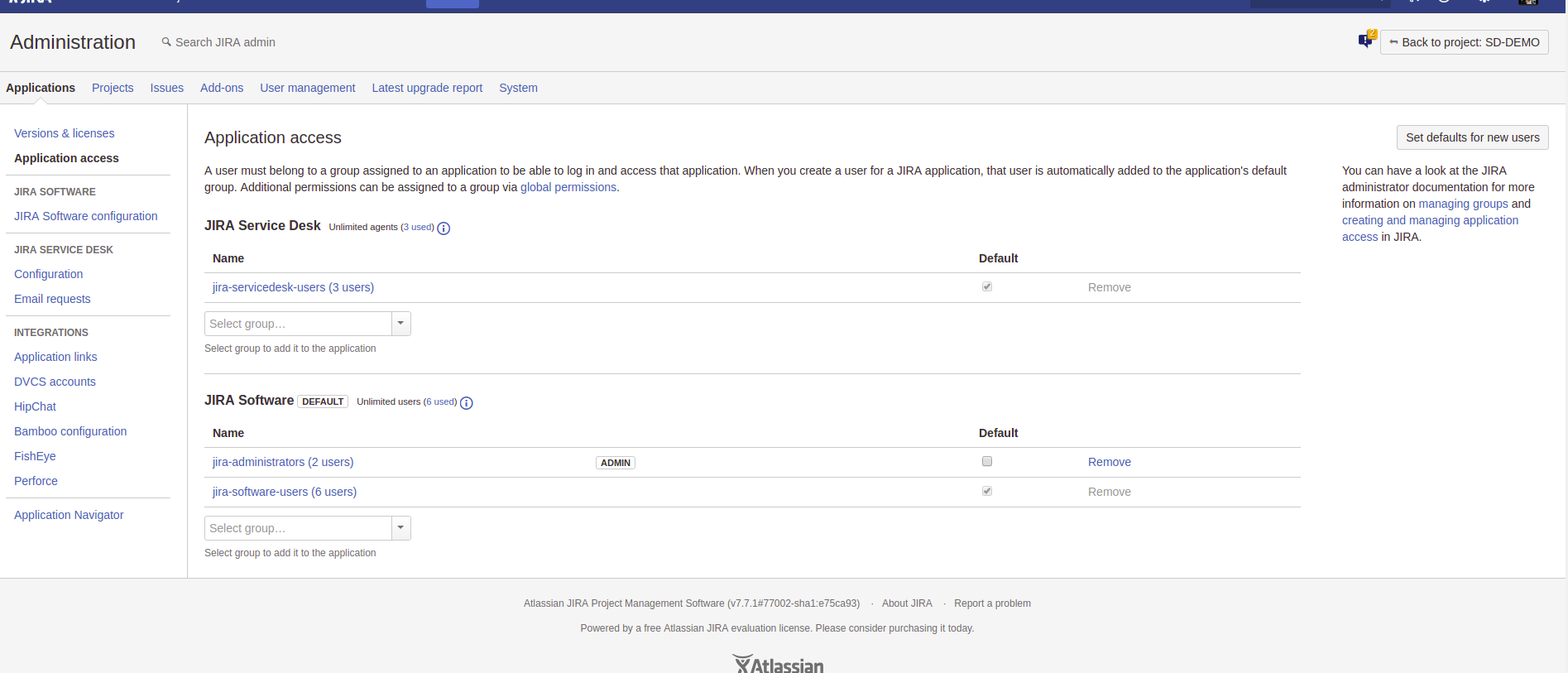The width and height of the screenshot is (1568, 673).
Task: Switch to the User management tab
Action: pyautogui.click(x=307, y=88)
